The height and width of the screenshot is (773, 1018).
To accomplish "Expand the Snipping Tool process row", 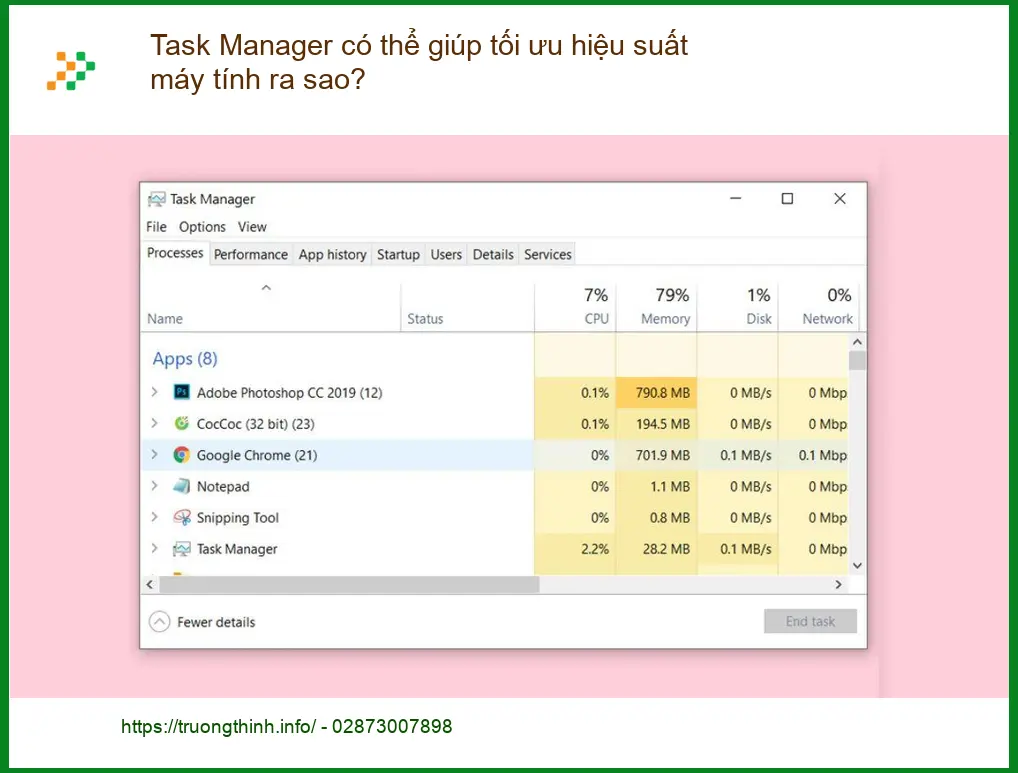I will (155, 517).
